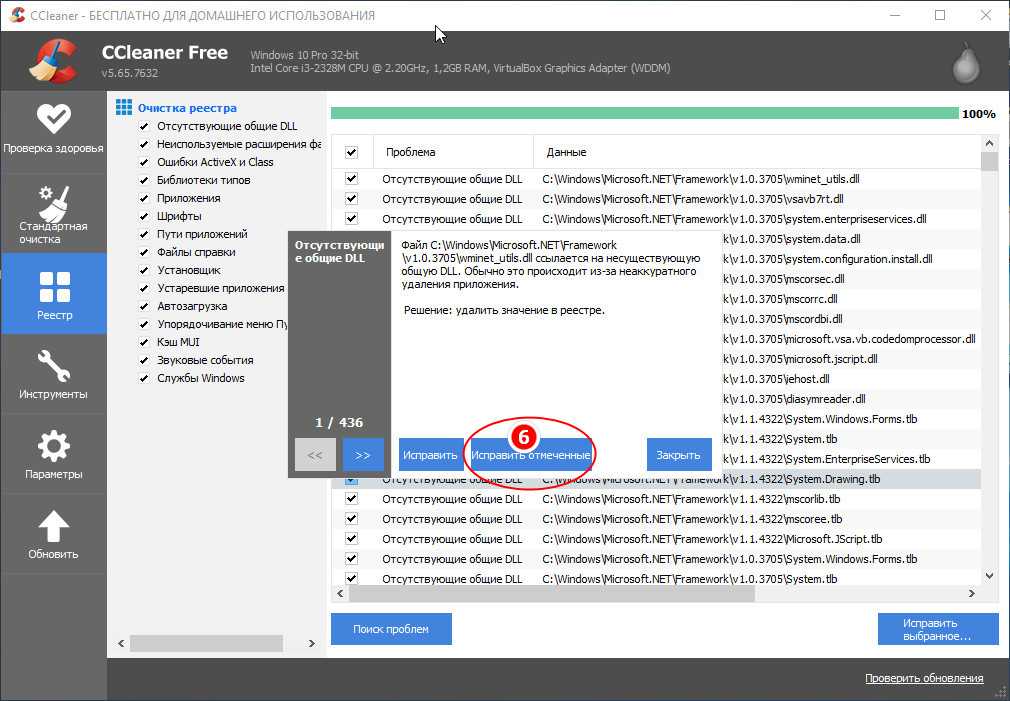This screenshot has height=701, width=1010.
Task: Select the v1.0.3705 System.tlb row
Action: click(656, 579)
